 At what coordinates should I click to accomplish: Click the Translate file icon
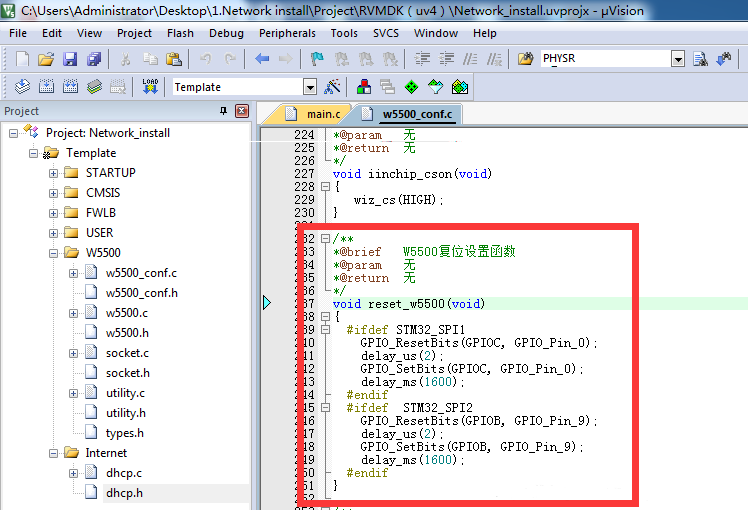click(x=22, y=87)
